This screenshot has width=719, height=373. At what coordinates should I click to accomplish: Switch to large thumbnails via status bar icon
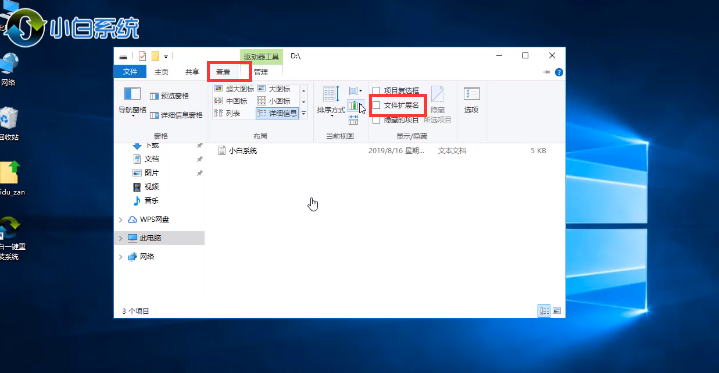click(x=557, y=311)
